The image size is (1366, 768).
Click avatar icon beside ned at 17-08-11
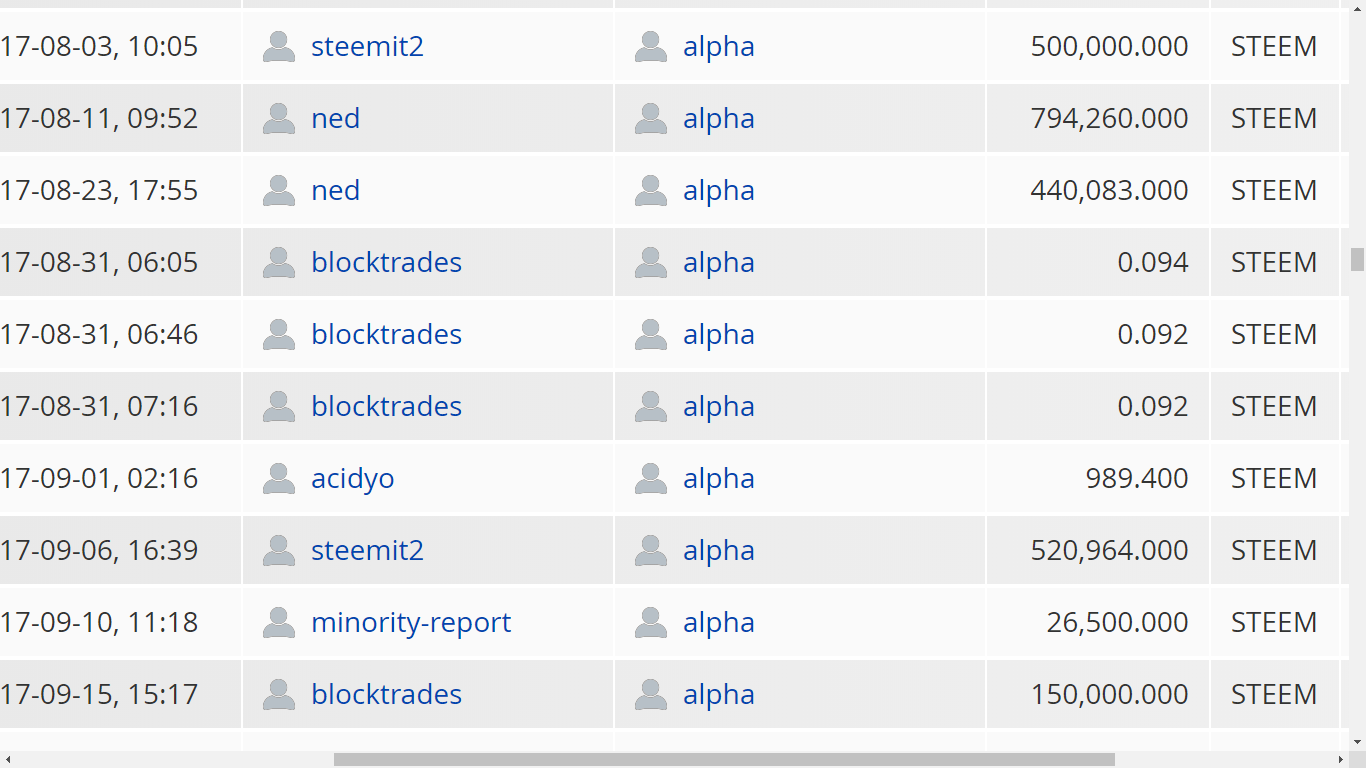click(x=279, y=119)
